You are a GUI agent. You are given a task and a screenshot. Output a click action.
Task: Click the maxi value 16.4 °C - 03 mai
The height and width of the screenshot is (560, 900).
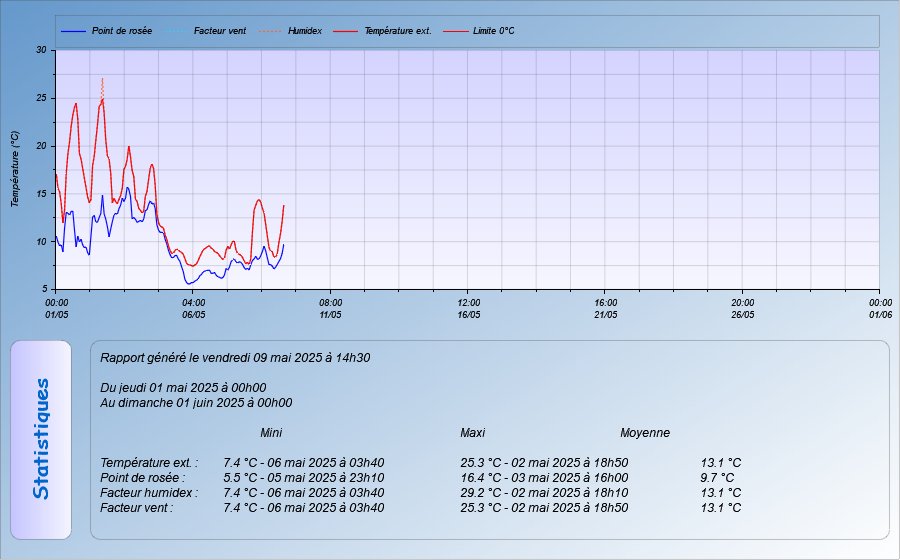click(x=544, y=477)
